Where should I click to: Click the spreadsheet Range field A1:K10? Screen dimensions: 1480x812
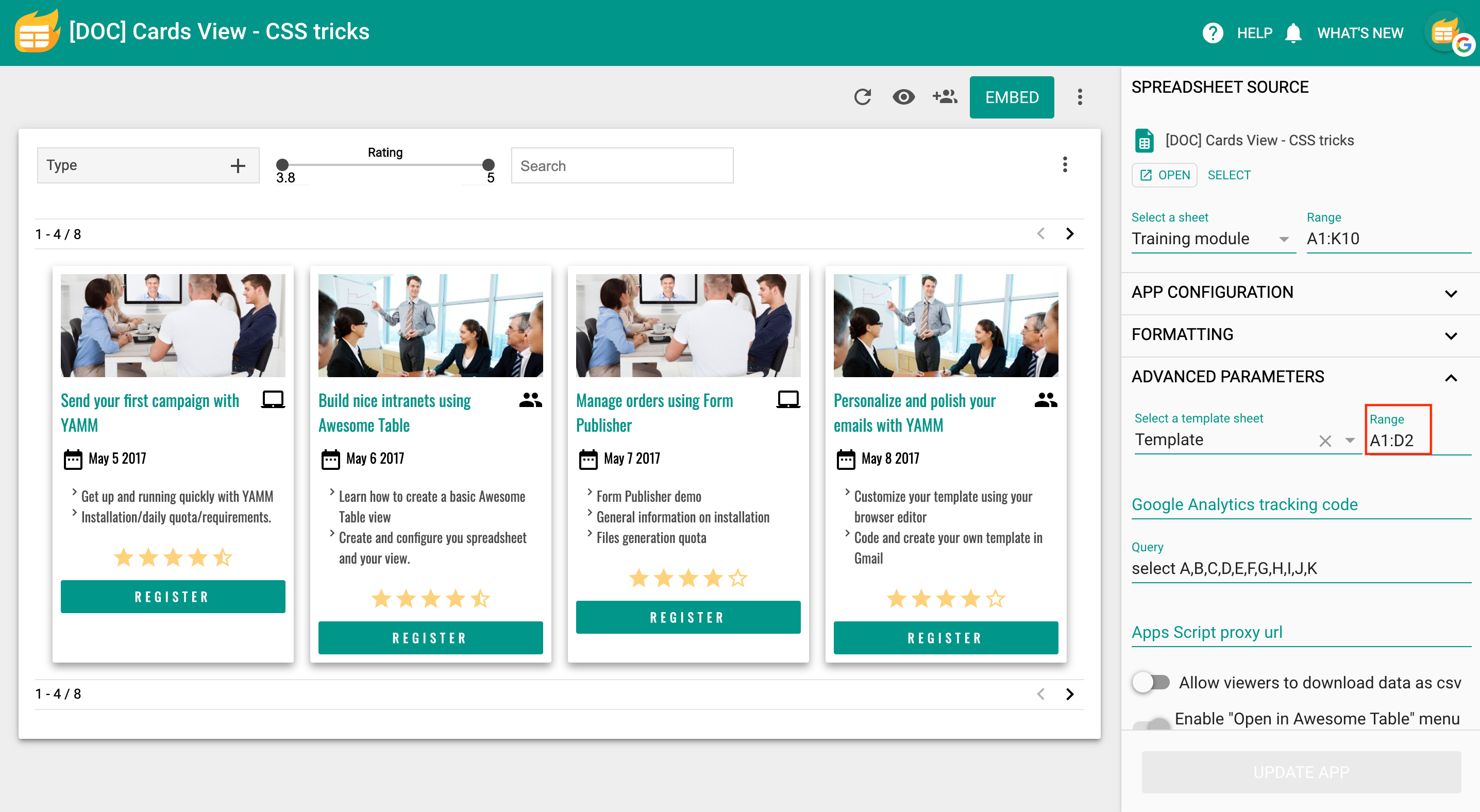pos(1389,239)
